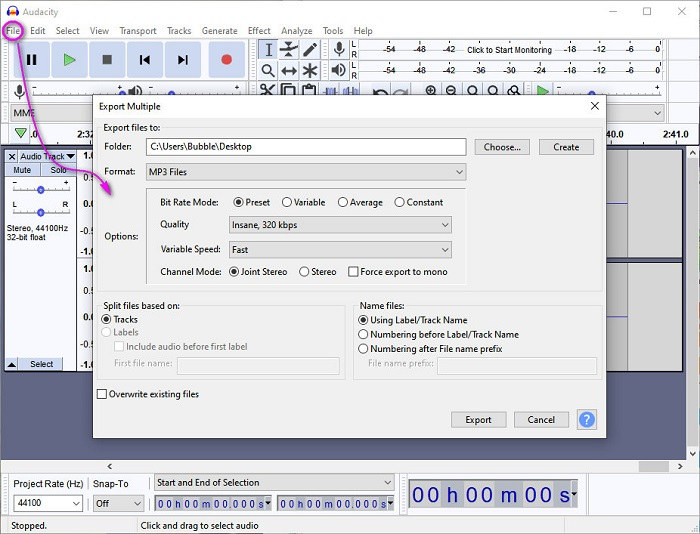
Task: Select Using Label/Track Name option
Action: pyautogui.click(x=413, y=320)
